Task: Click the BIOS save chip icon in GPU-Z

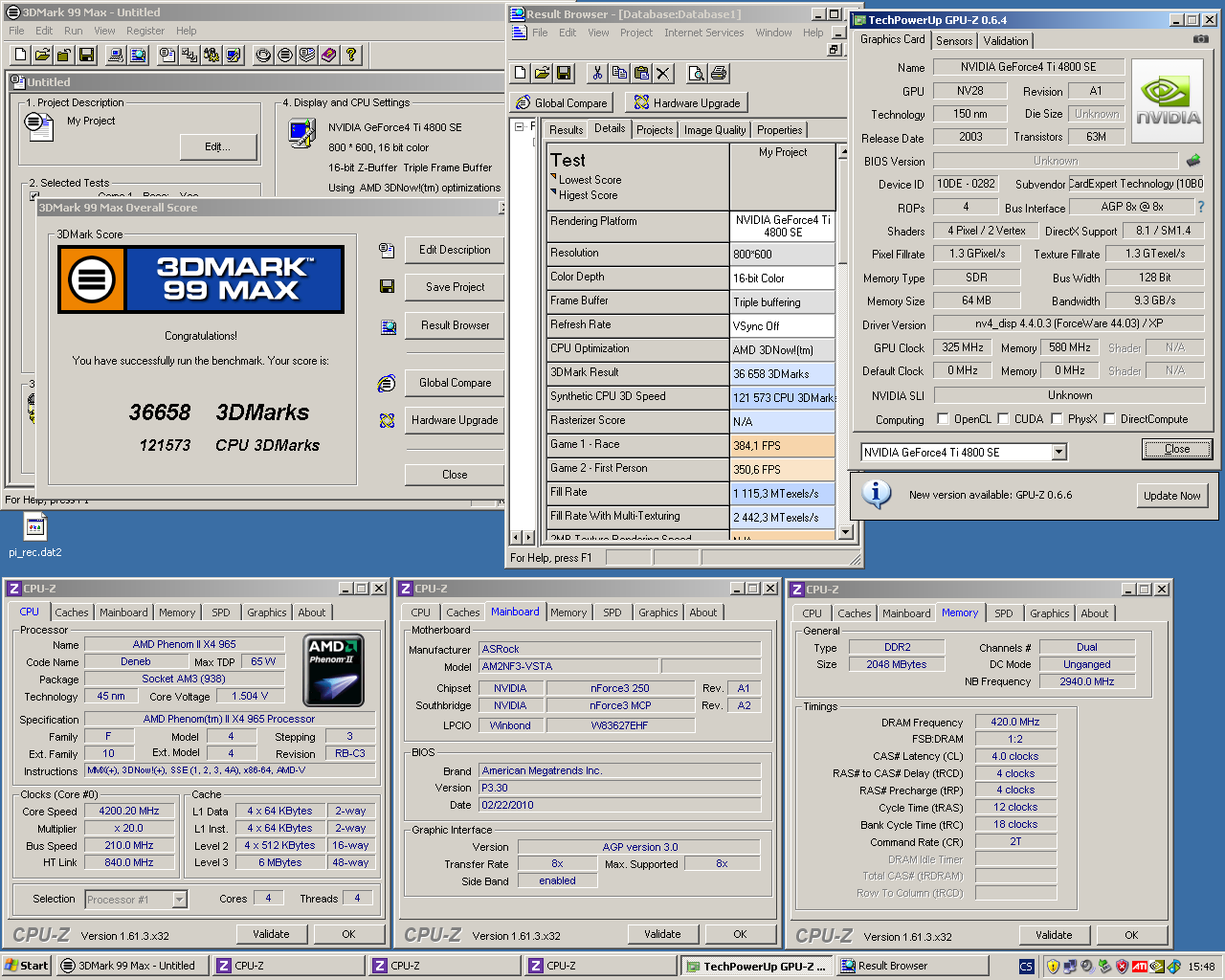Action: coord(1193,161)
